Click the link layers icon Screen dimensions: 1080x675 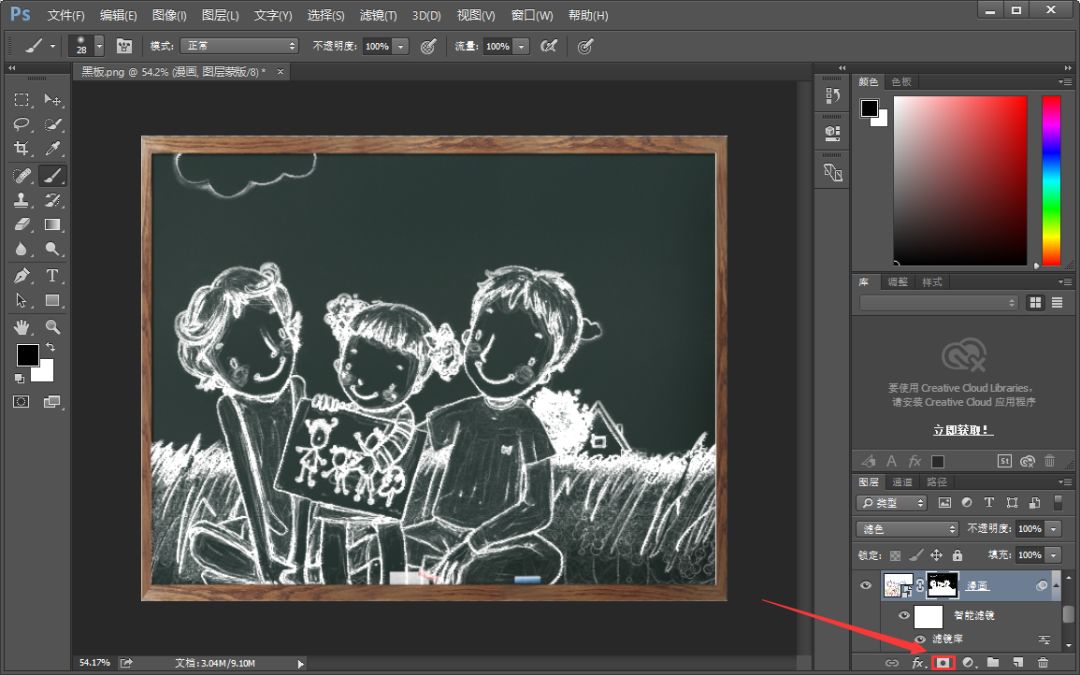pyautogui.click(x=892, y=663)
